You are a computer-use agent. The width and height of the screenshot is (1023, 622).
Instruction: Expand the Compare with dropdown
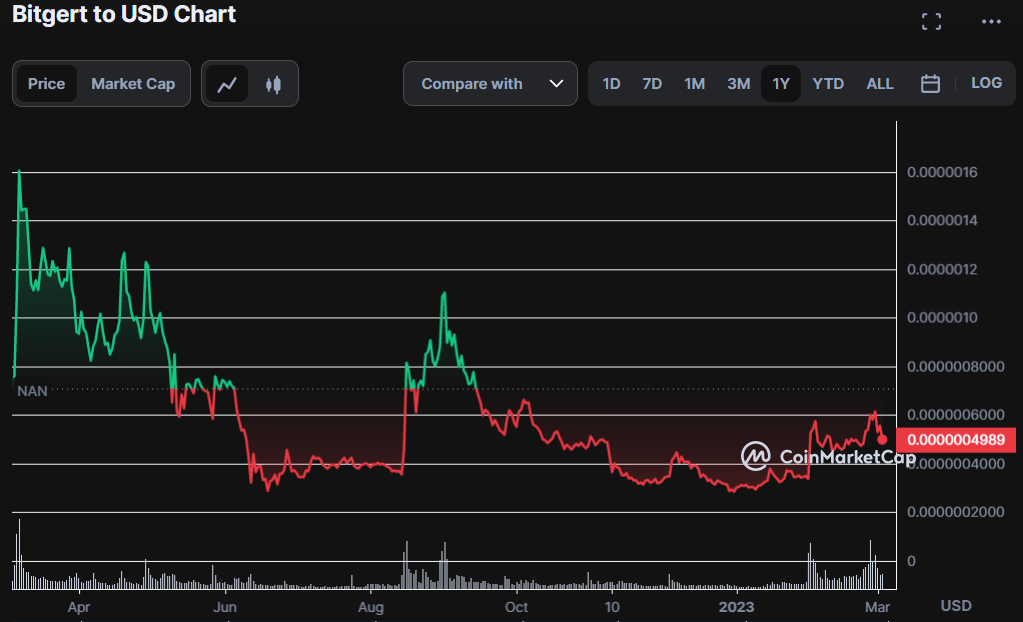tap(491, 84)
